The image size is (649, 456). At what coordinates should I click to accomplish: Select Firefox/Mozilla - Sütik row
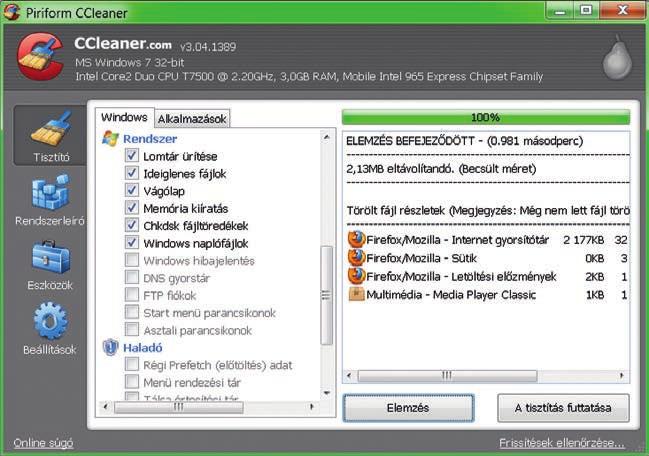click(x=488, y=258)
